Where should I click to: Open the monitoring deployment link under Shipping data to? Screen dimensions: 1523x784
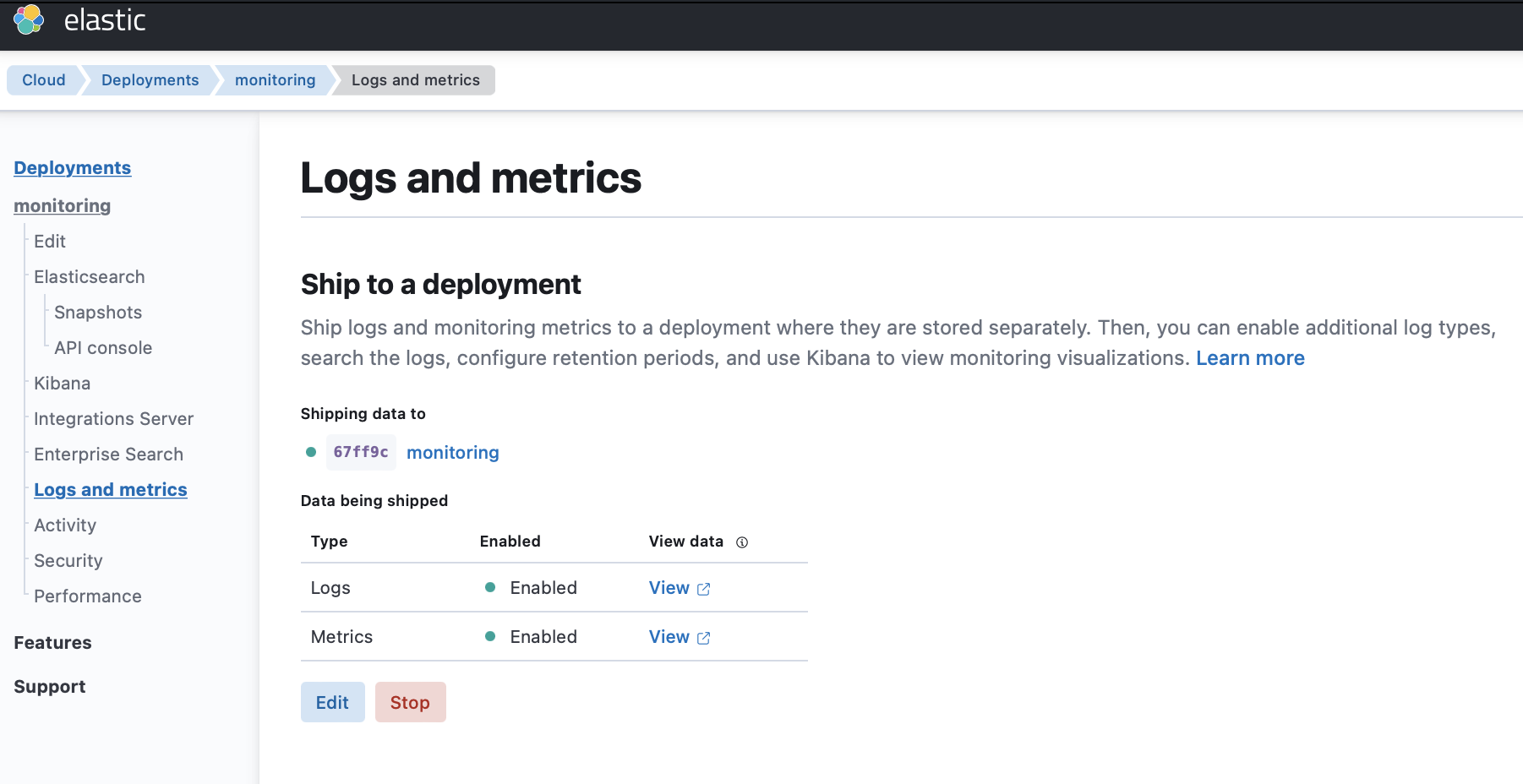coord(452,452)
